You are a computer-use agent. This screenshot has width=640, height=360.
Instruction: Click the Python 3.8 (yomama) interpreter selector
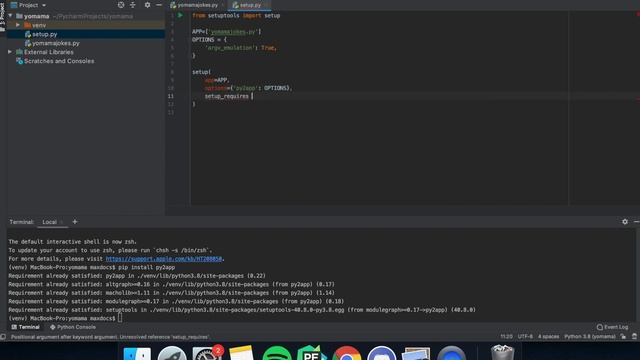590,336
